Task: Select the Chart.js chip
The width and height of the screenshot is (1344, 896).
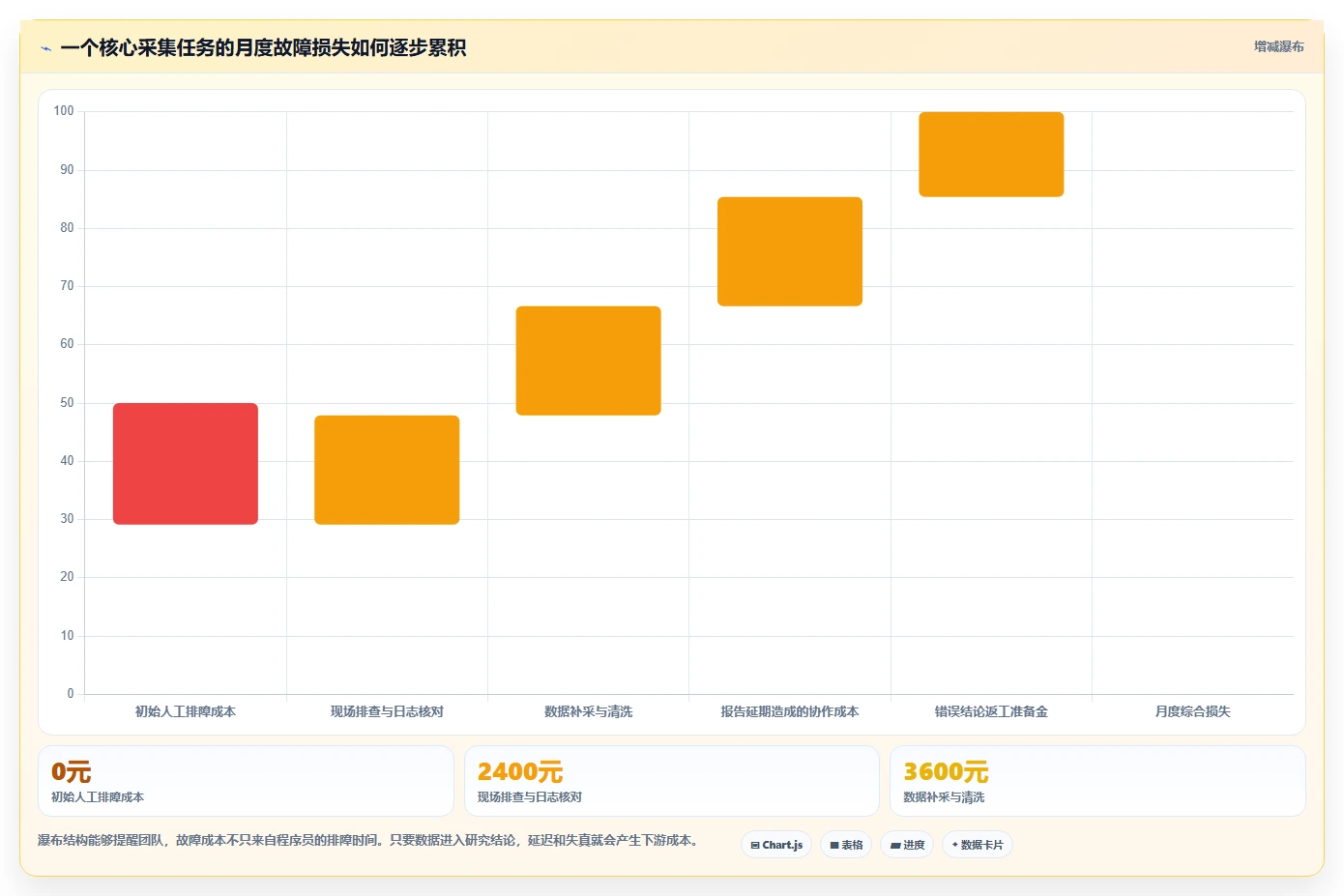Action: [x=776, y=845]
